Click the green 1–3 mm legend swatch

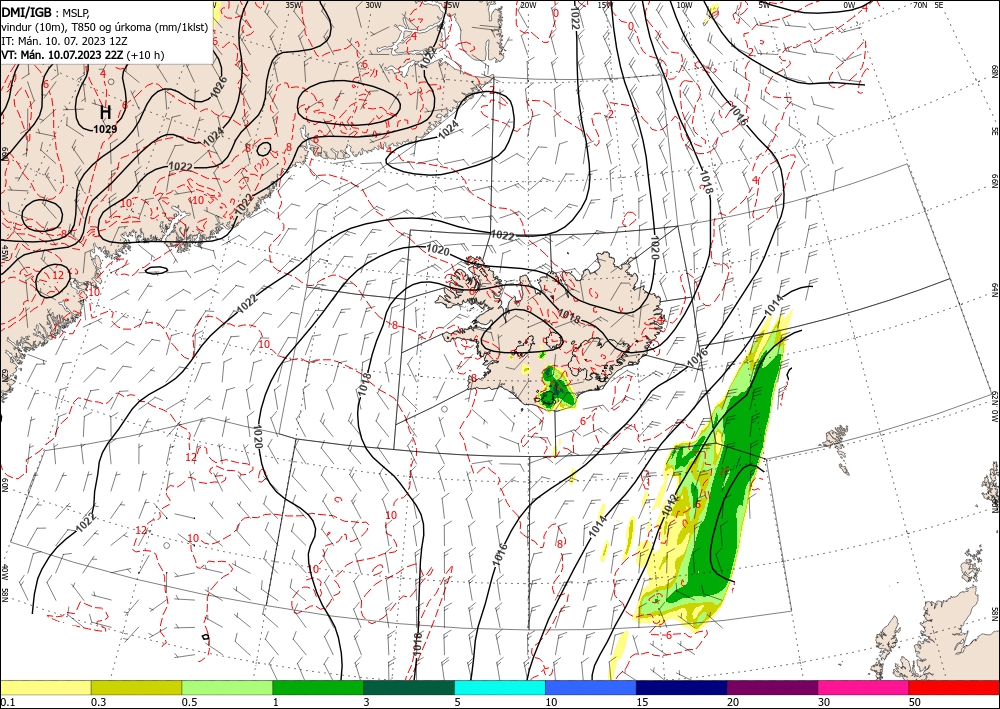(318, 687)
